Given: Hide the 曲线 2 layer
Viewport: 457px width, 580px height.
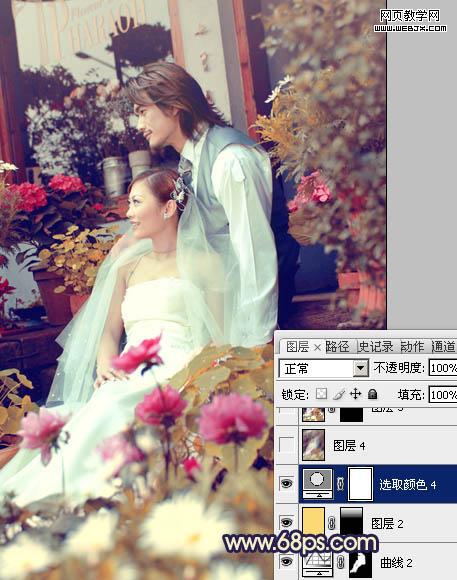Looking at the screenshot, I should coord(286,562).
